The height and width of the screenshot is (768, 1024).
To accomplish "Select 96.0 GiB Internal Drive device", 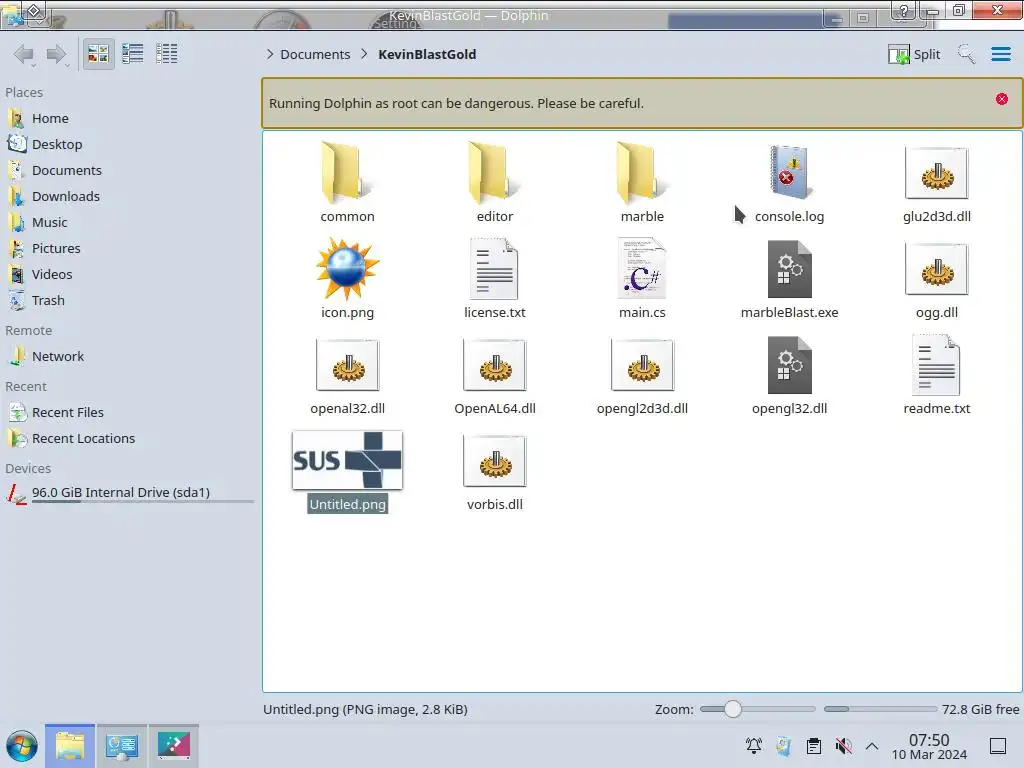I will [x=129, y=493].
